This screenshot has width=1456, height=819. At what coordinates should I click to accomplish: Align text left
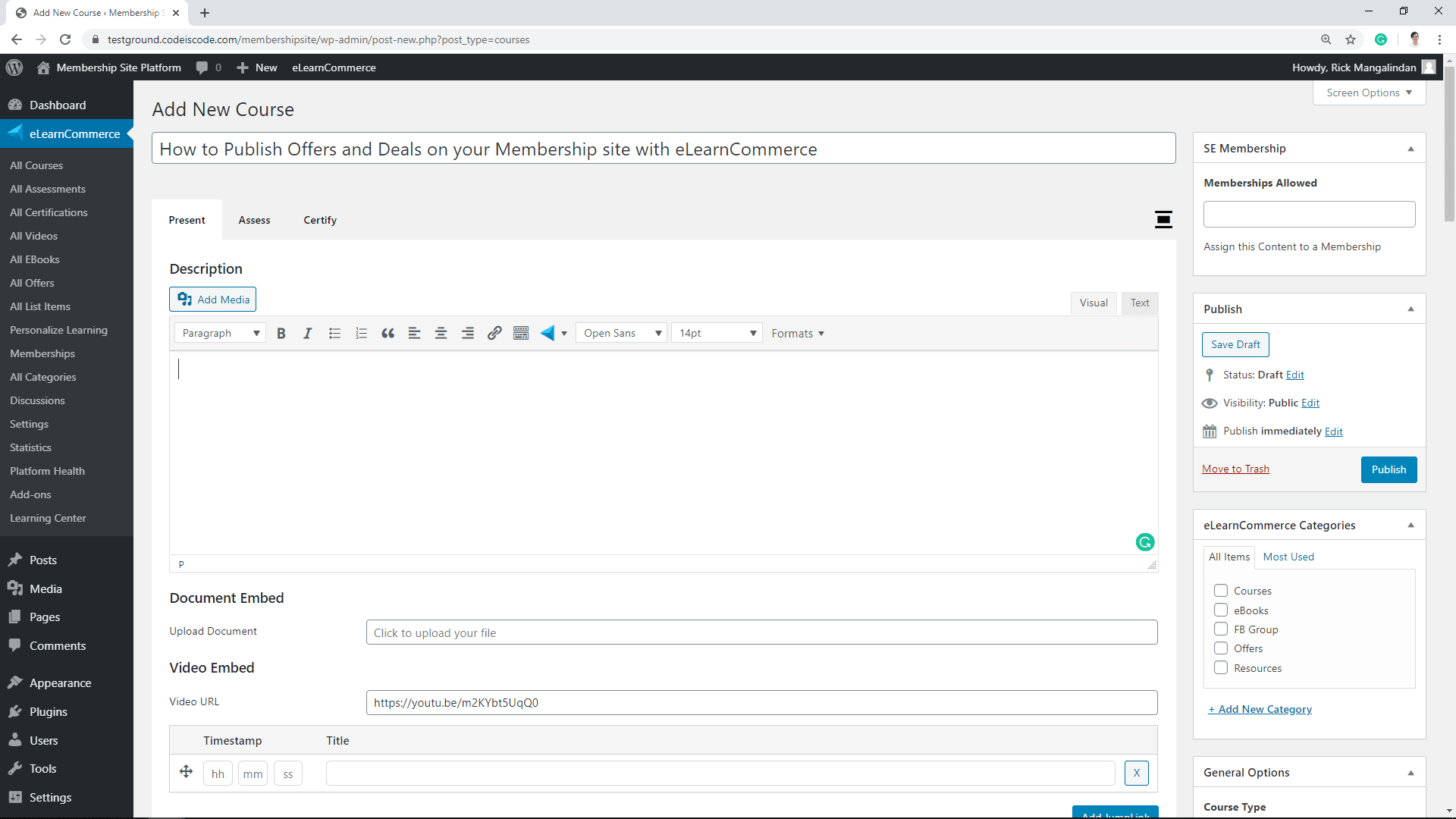(x=414, y=334)
